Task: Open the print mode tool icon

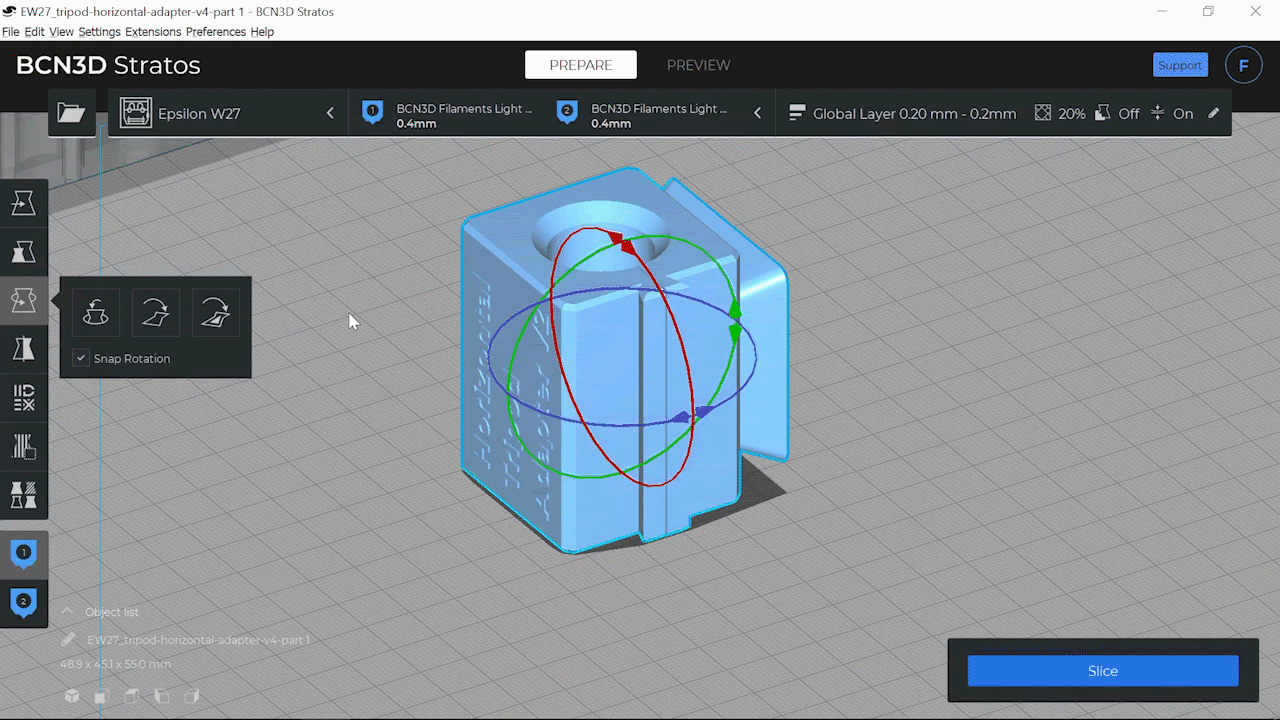Action: (24, 494)
